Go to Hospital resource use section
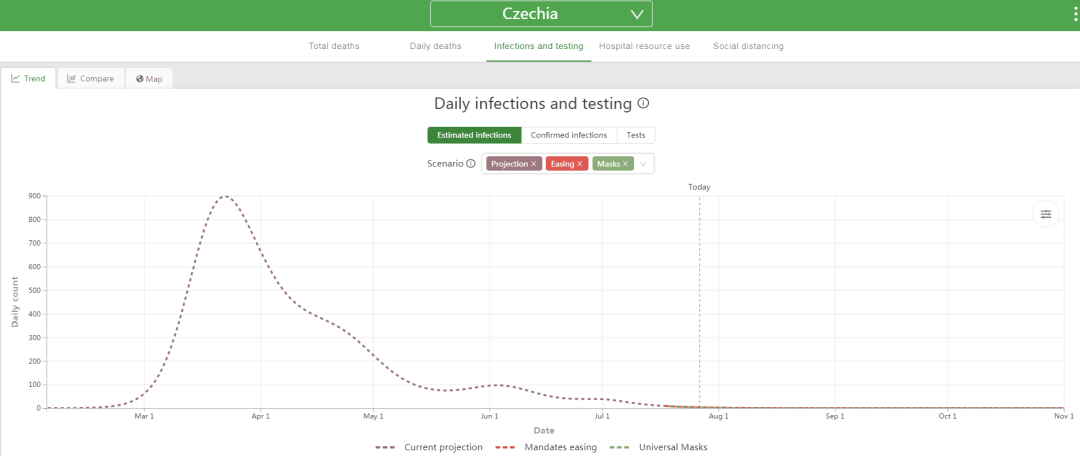The height and width of the screenshot is (456, 1080). 644,46
